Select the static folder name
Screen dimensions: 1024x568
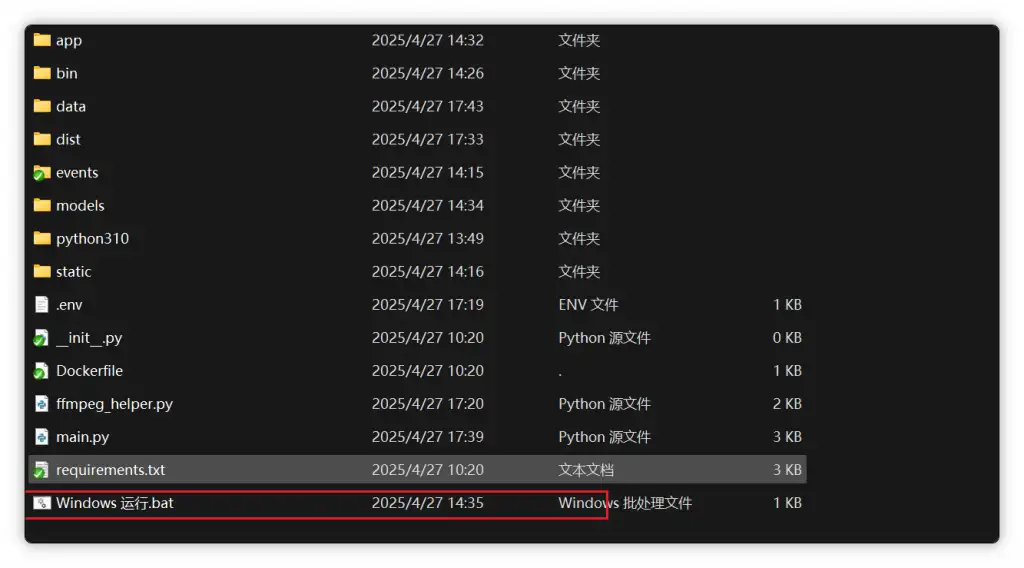click(x=73, y=271)
